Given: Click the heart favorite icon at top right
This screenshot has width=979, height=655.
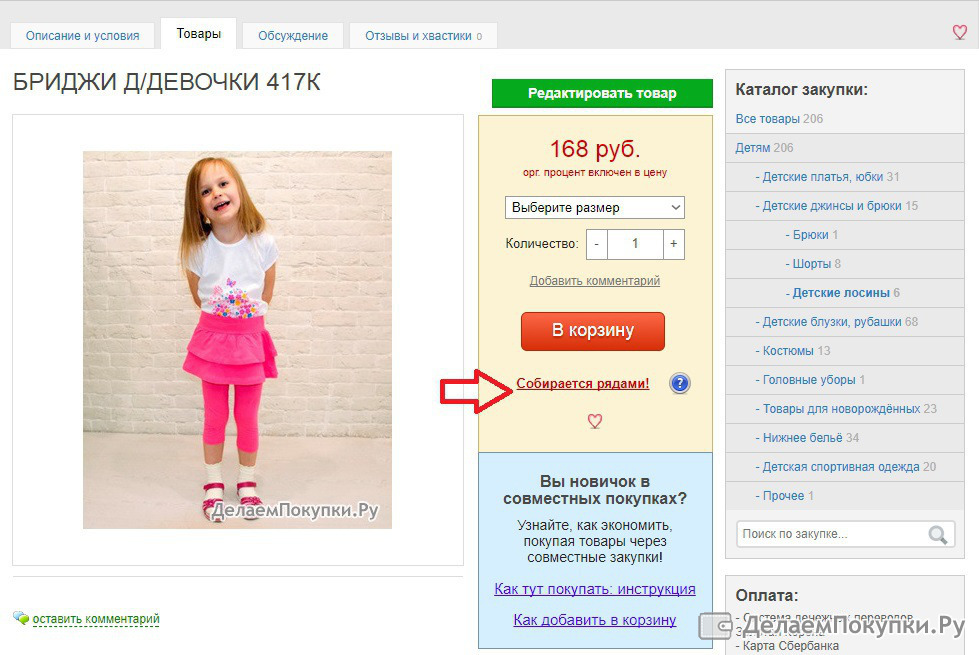Looking at the screenshot, I should tap(959, 32).
